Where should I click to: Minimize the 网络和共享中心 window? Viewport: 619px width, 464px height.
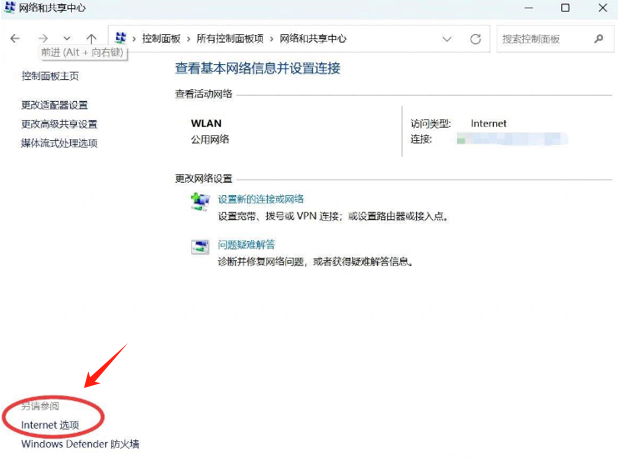(x=529, y=8)
